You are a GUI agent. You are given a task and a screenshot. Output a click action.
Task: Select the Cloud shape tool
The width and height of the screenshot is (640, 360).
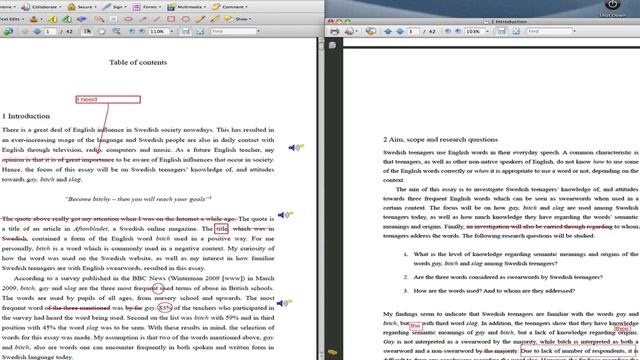[128, 19]
